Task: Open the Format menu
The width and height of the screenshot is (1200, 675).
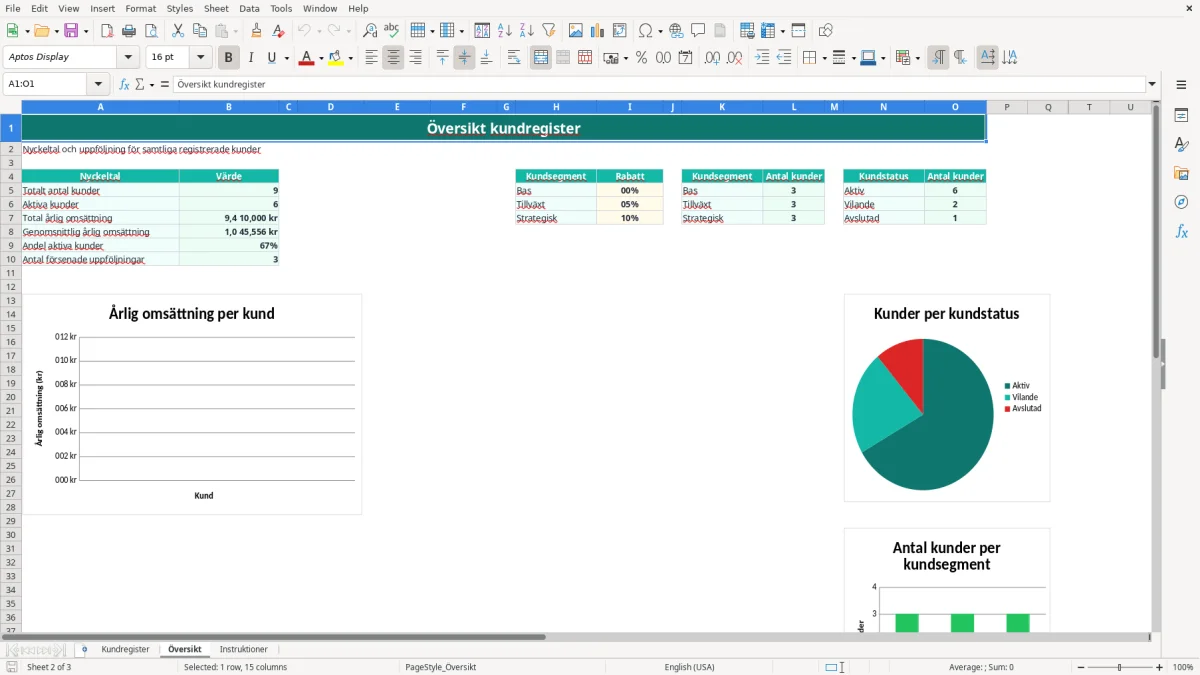Action: [x=140, y=8]
